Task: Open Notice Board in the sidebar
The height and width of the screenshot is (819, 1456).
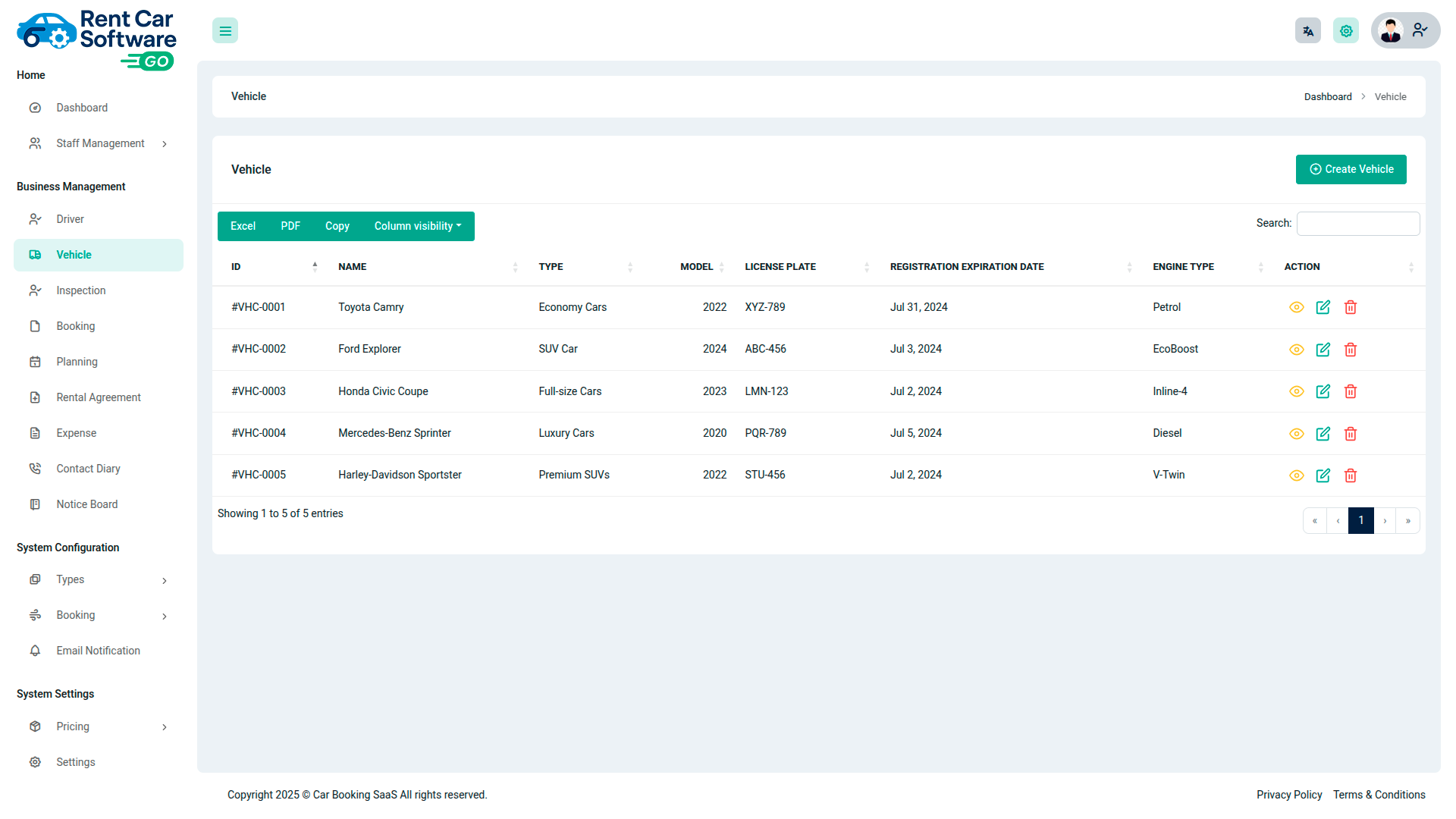Action: [x=99, y=504]
